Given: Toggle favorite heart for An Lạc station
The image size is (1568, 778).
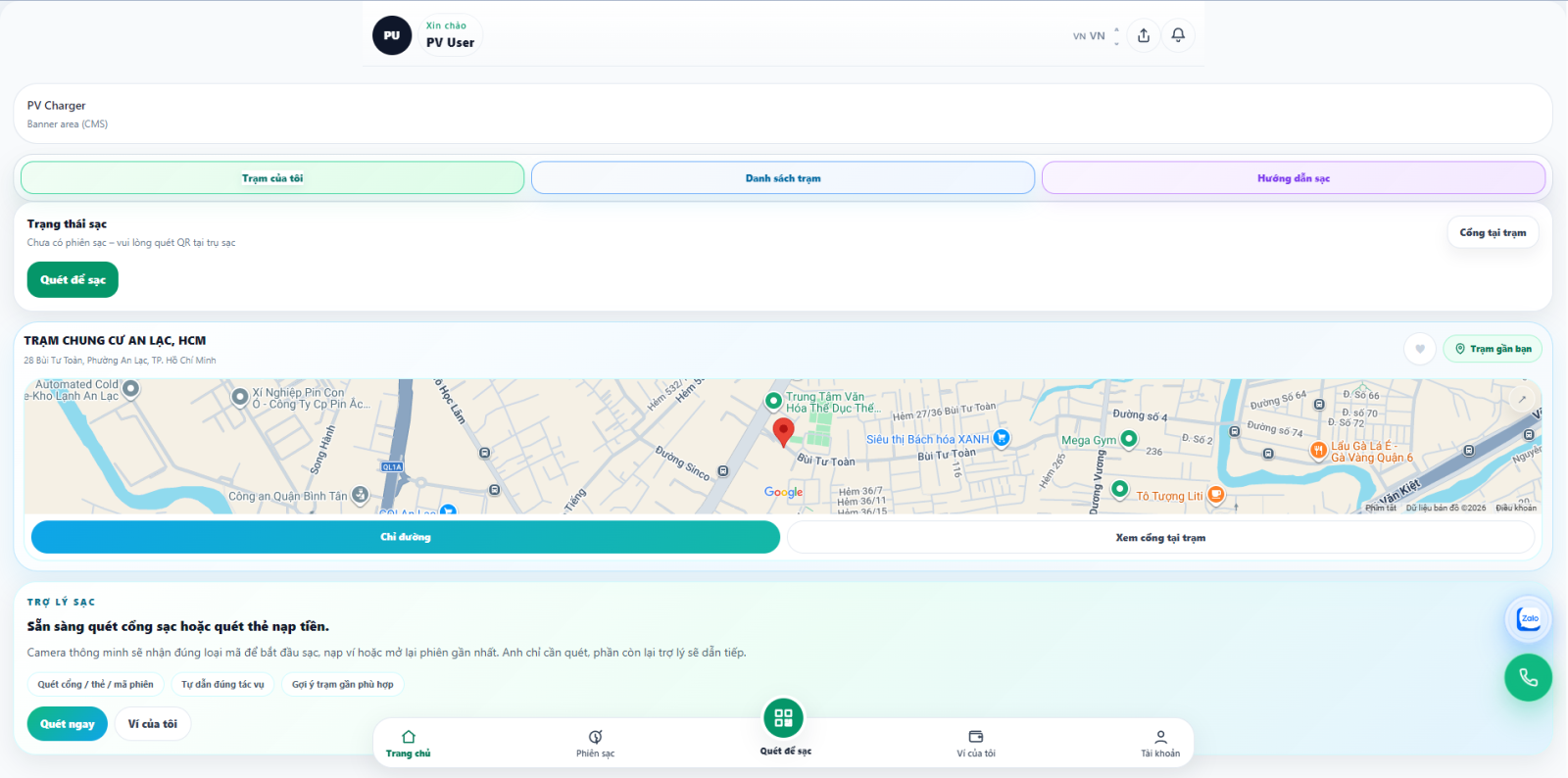Looking at the screenshot, I should tap(1420, 349).
